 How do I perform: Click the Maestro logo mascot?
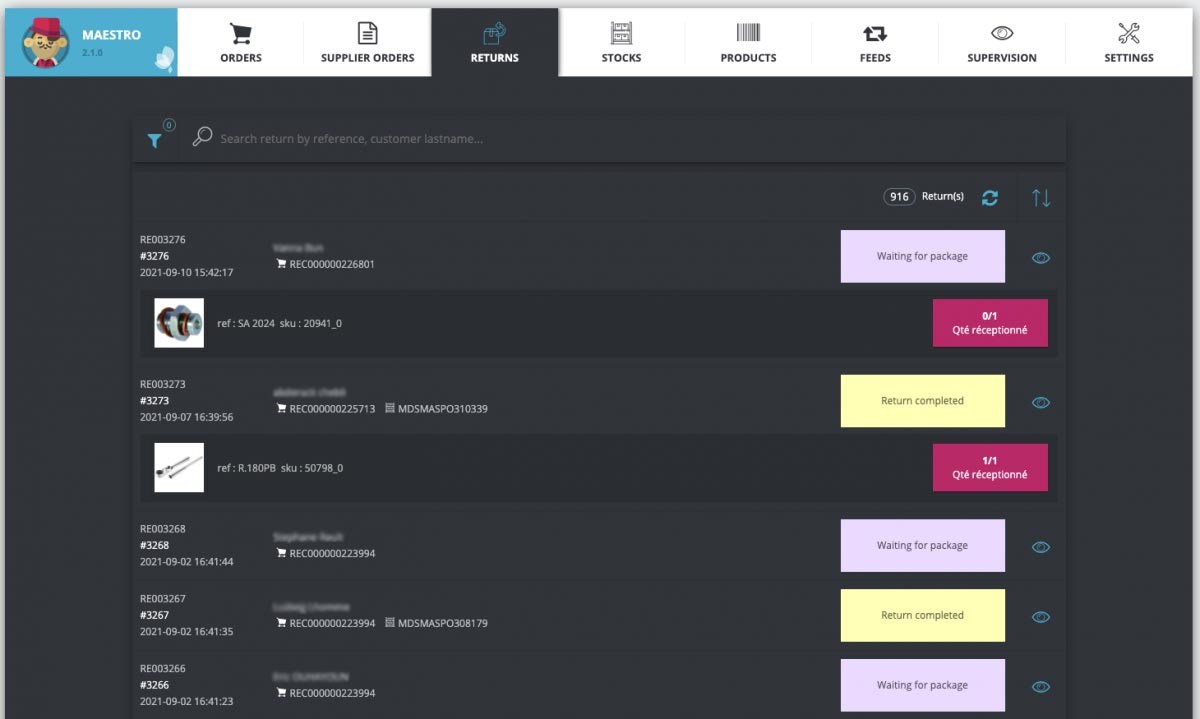pyautogui.click(x=45, y=43)
